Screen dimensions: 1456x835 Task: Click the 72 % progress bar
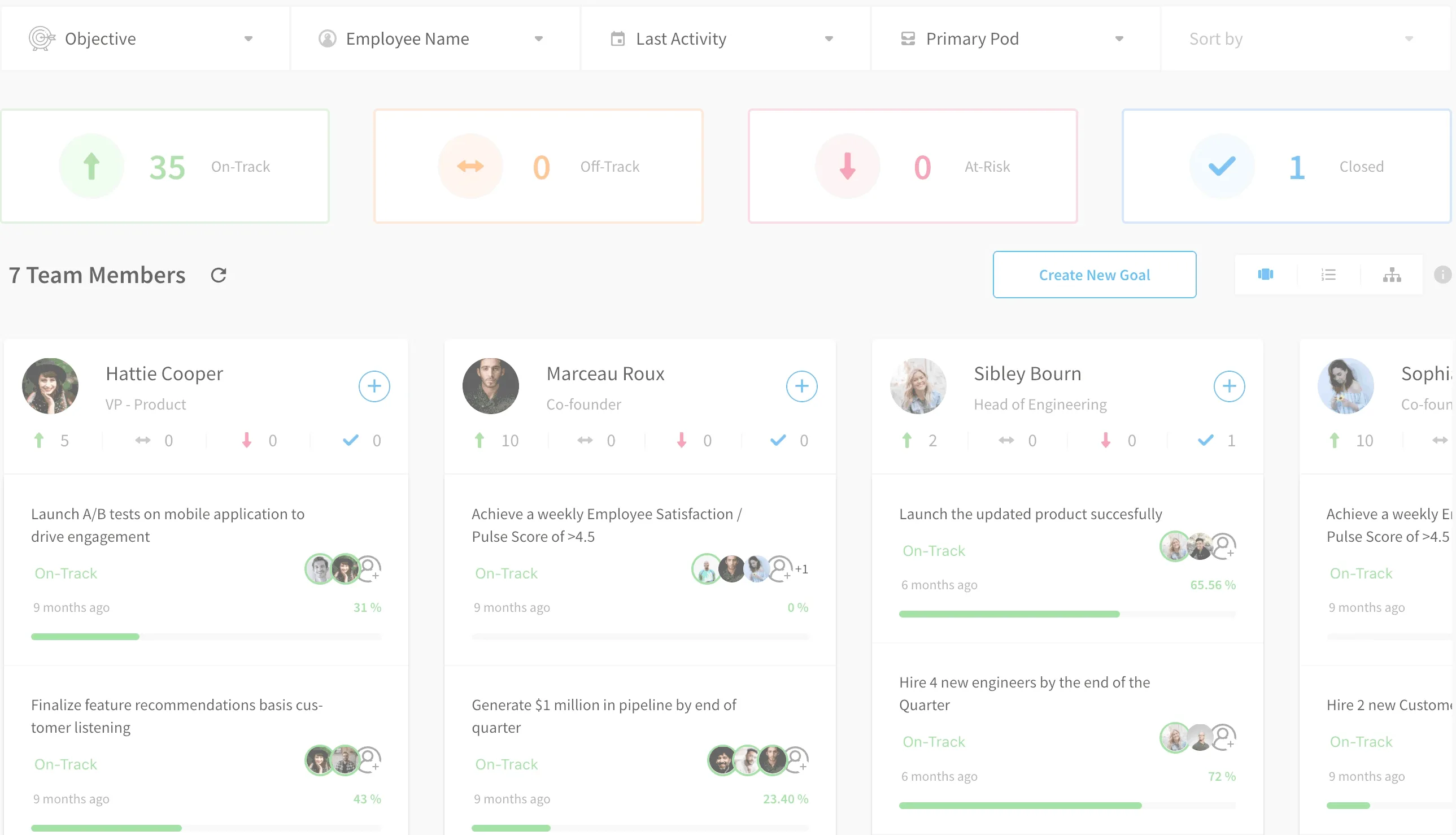click(x=1067, y=805)
